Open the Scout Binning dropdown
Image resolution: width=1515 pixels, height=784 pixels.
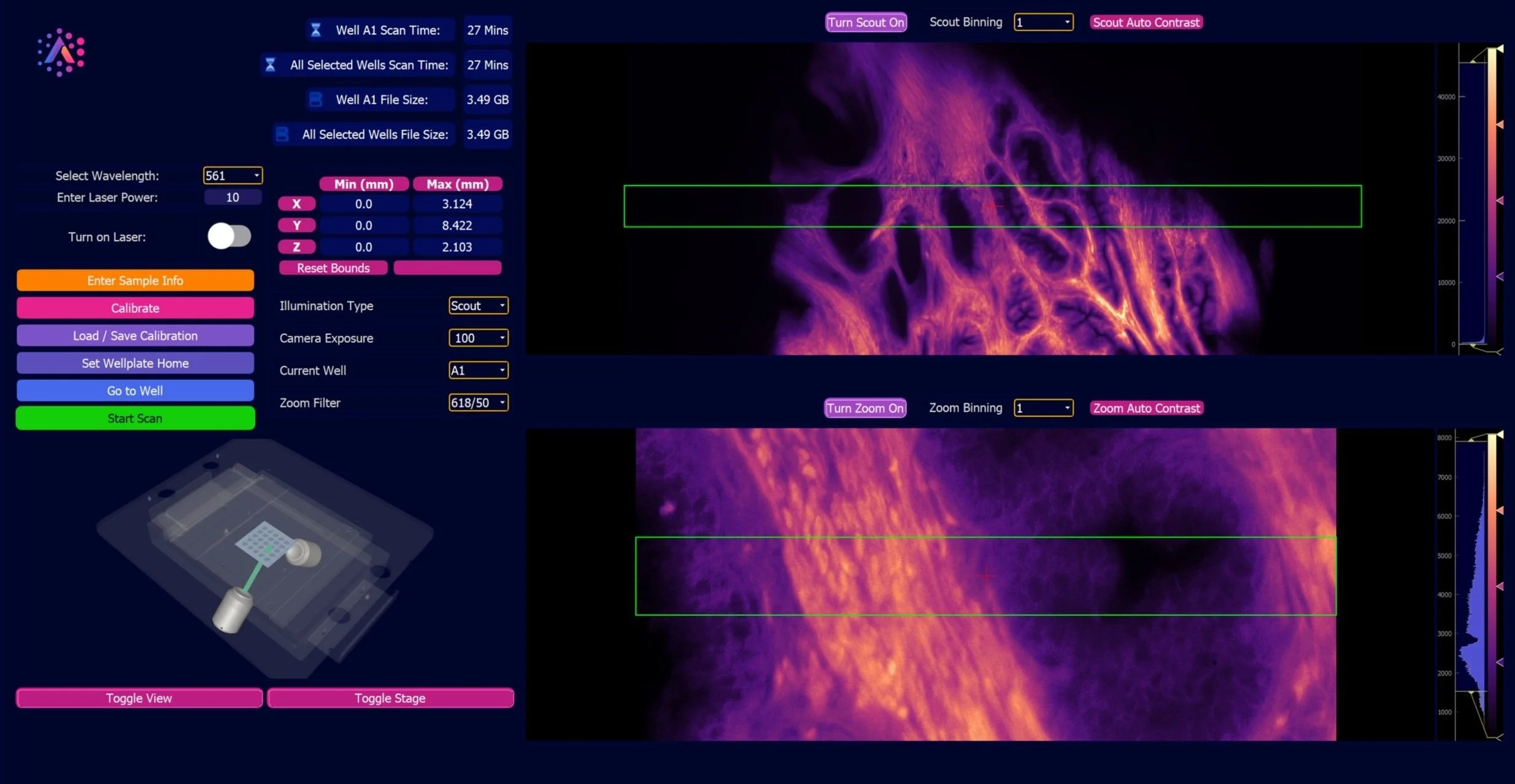(1043, 23)
